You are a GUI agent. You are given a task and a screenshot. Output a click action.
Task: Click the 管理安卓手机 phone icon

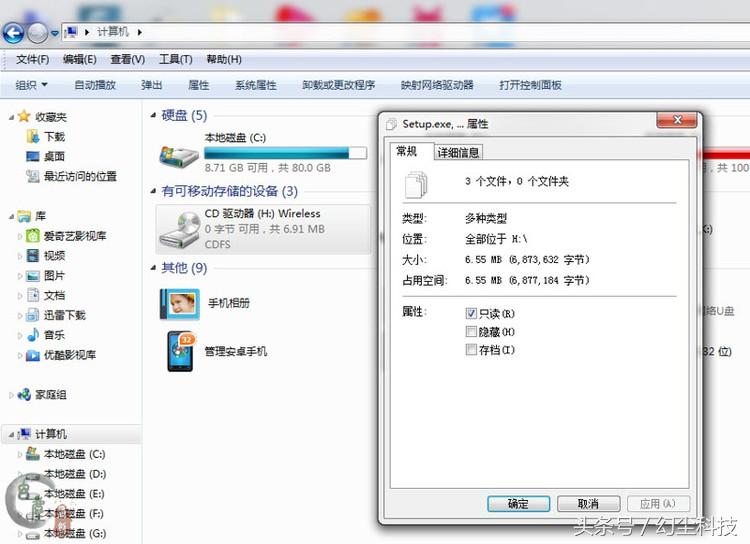point(180,351)
